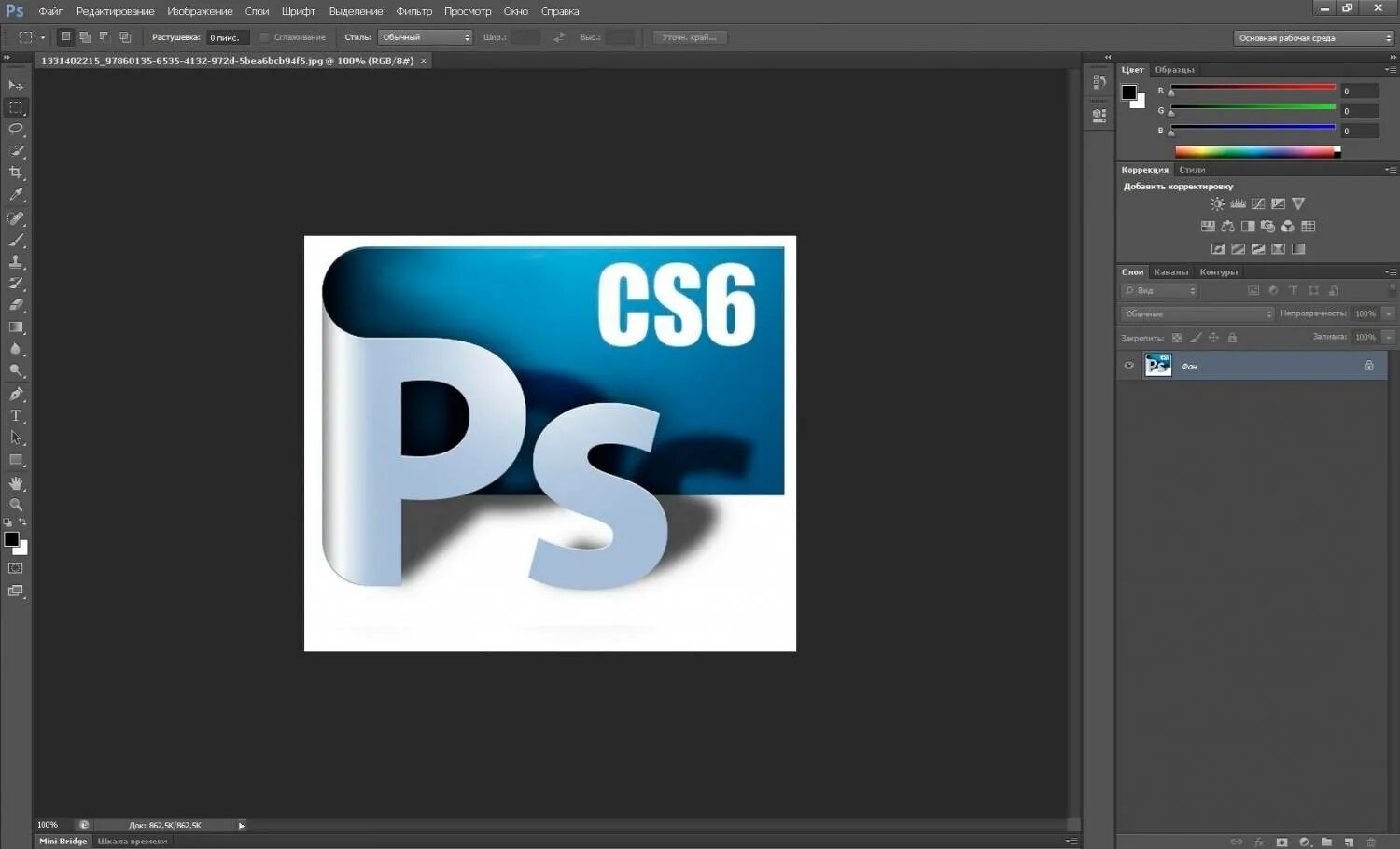
Task: Open the collapsed History panel icon
Action: (1099, 82)
